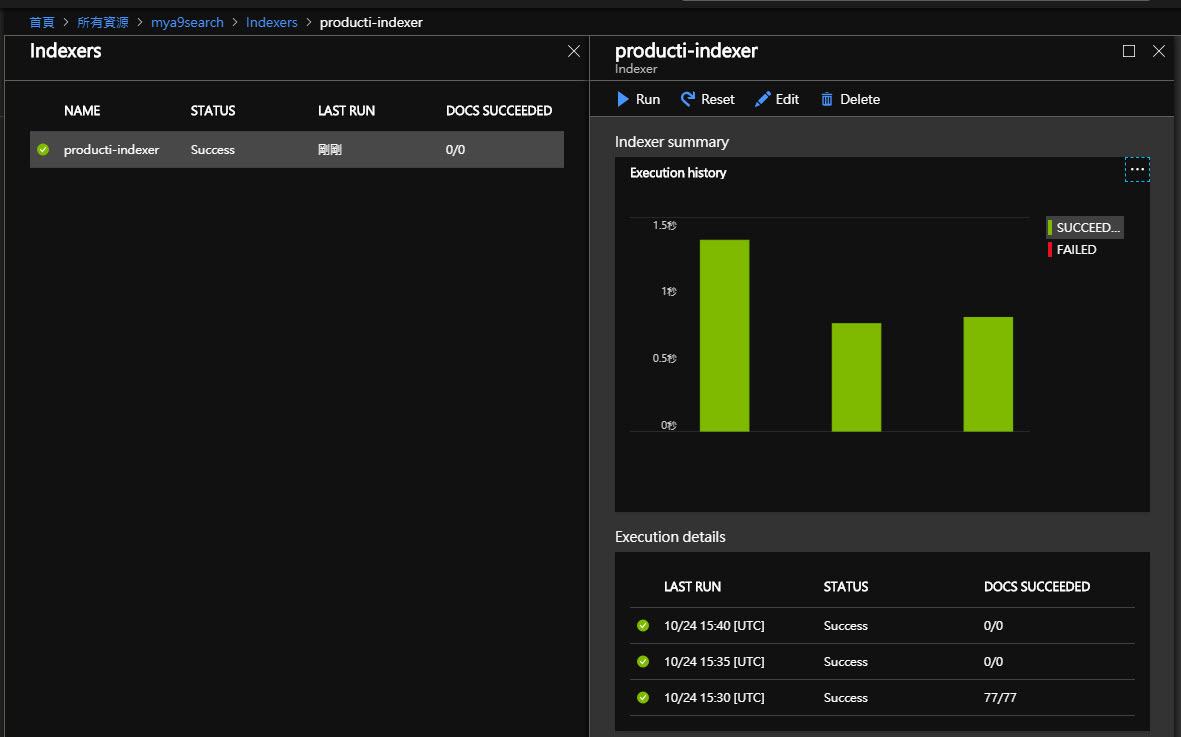Open Execution history more options ellipsis
Viewport: 1181px width, 737px height.
click(1137, 169)
